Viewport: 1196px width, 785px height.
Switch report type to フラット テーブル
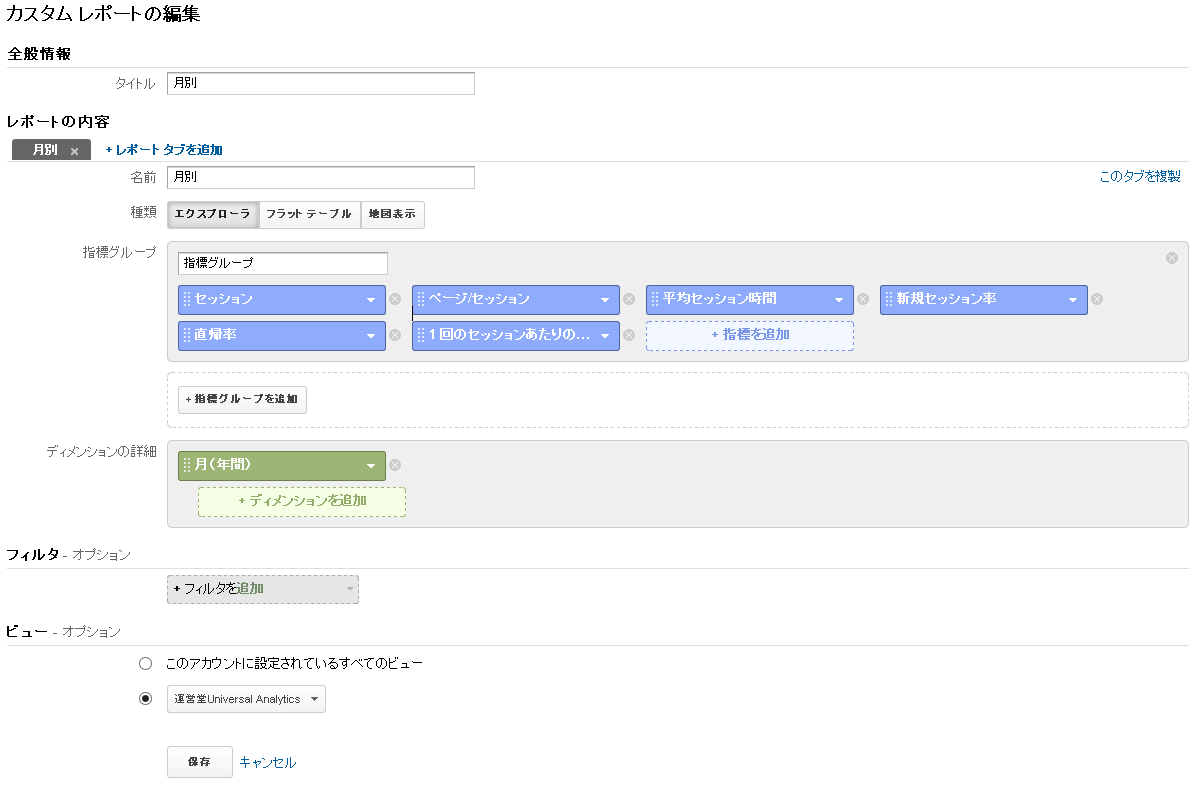click(x=309, y=214)
